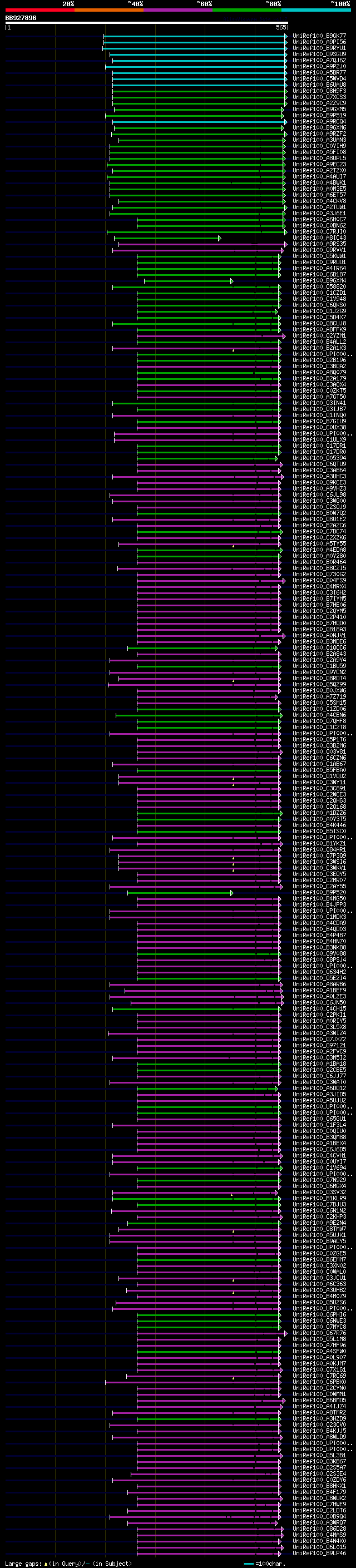Select label UniRef100_B7GIU9
Image resolution: width=356 pixels, height=1568 pixels.
[319, 422]
